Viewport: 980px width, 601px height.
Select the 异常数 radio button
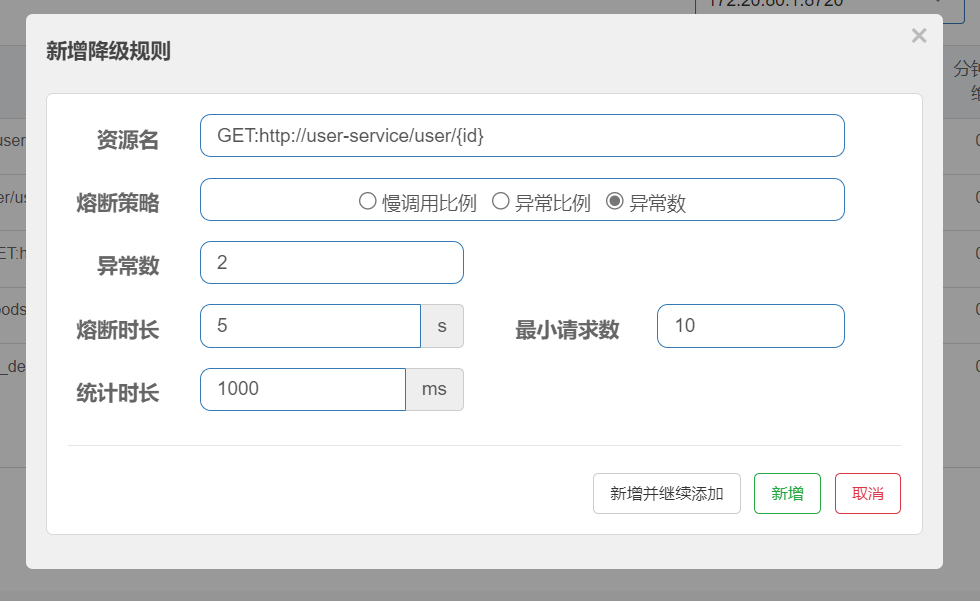click(615, 202)
